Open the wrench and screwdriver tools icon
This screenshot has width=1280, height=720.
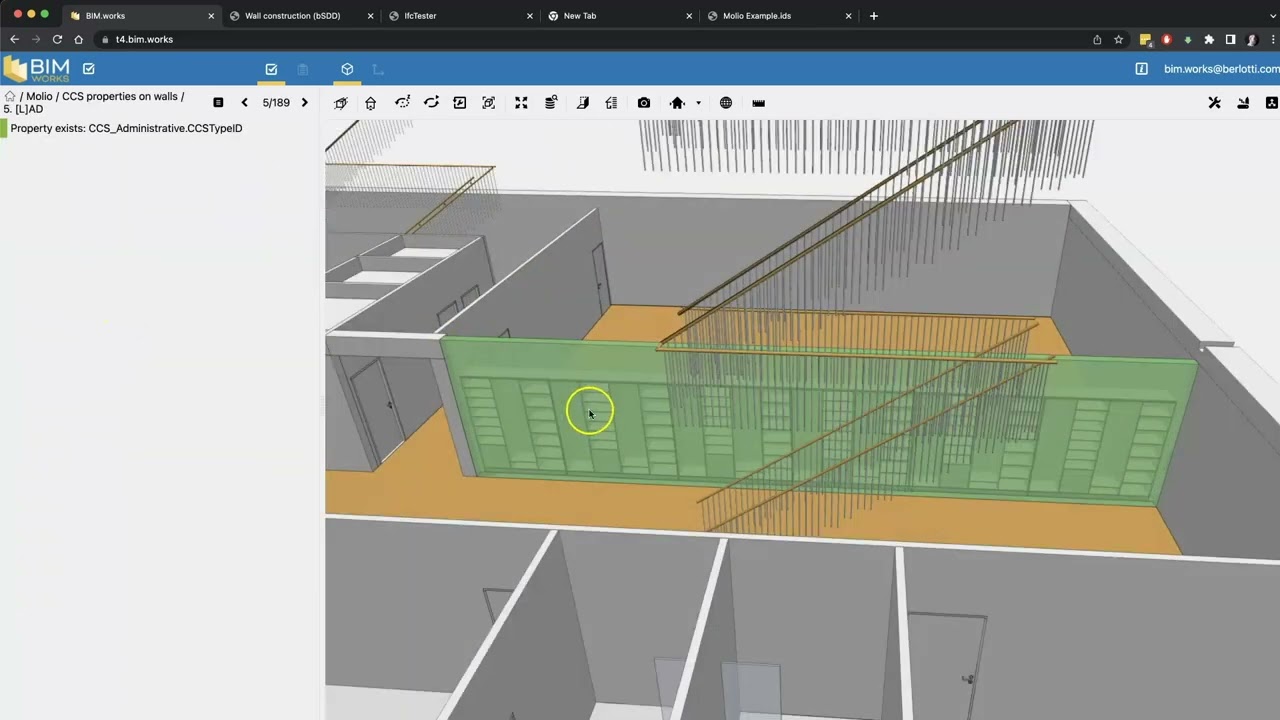click(1215, 103)
